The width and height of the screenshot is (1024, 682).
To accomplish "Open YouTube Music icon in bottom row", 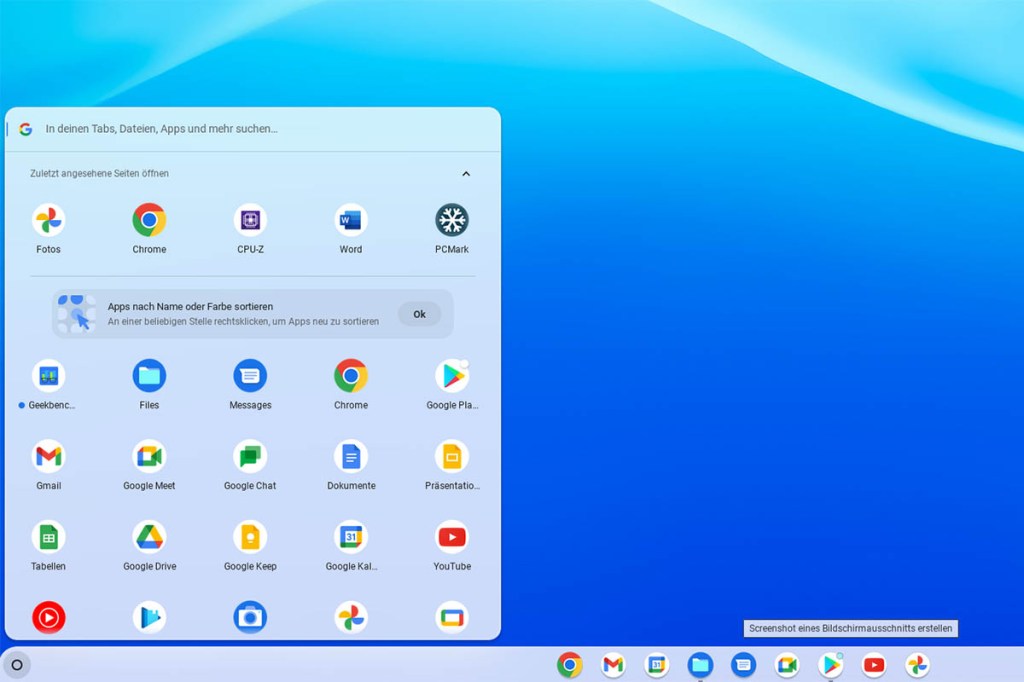I will click(x=48, y=617).
